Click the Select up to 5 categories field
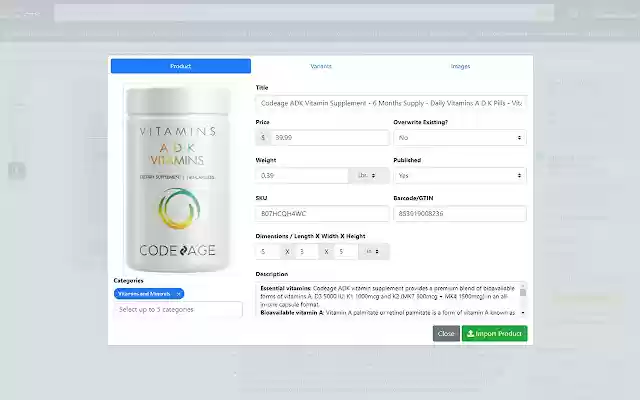 [178, 309]
